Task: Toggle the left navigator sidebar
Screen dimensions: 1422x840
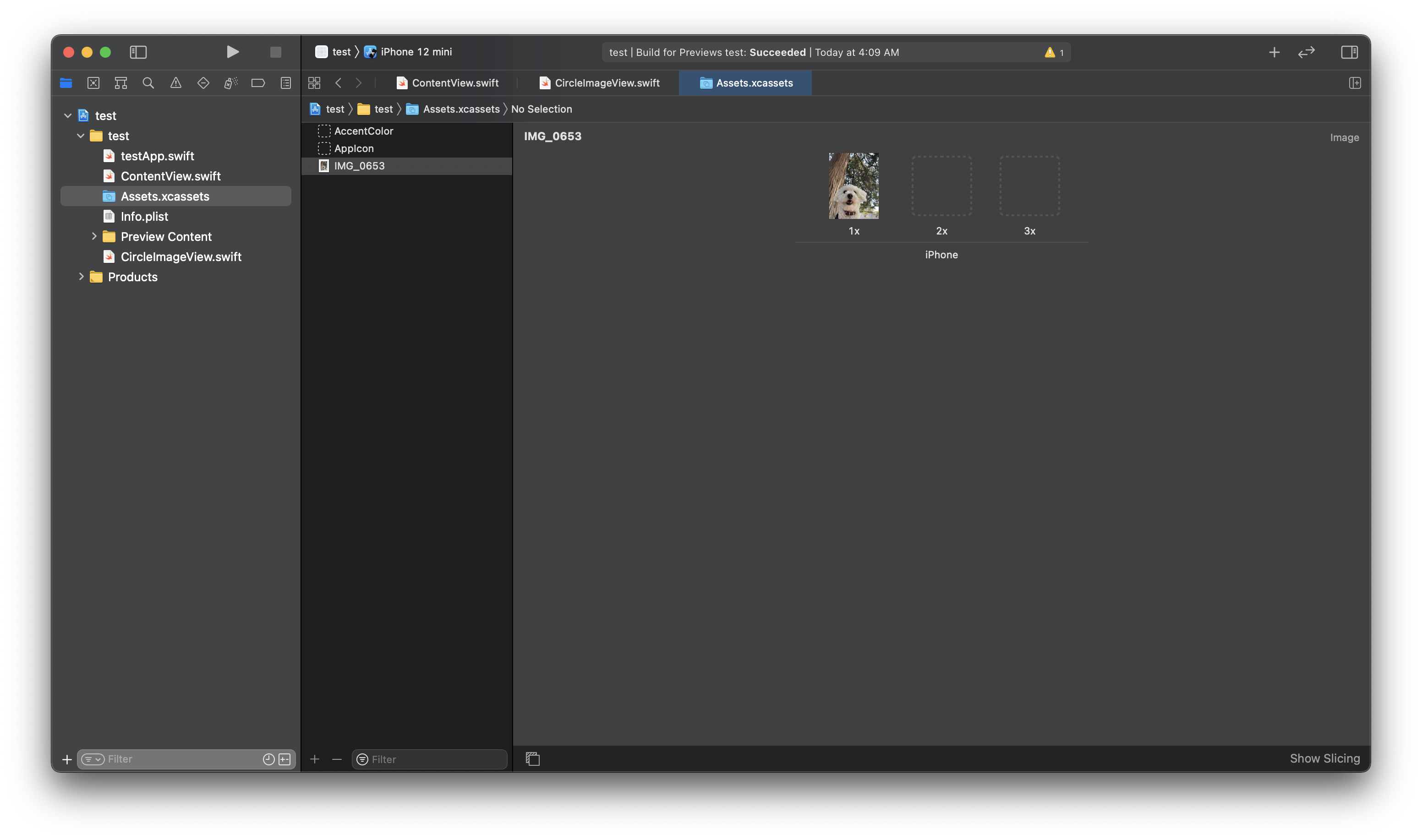Action: 138,52
